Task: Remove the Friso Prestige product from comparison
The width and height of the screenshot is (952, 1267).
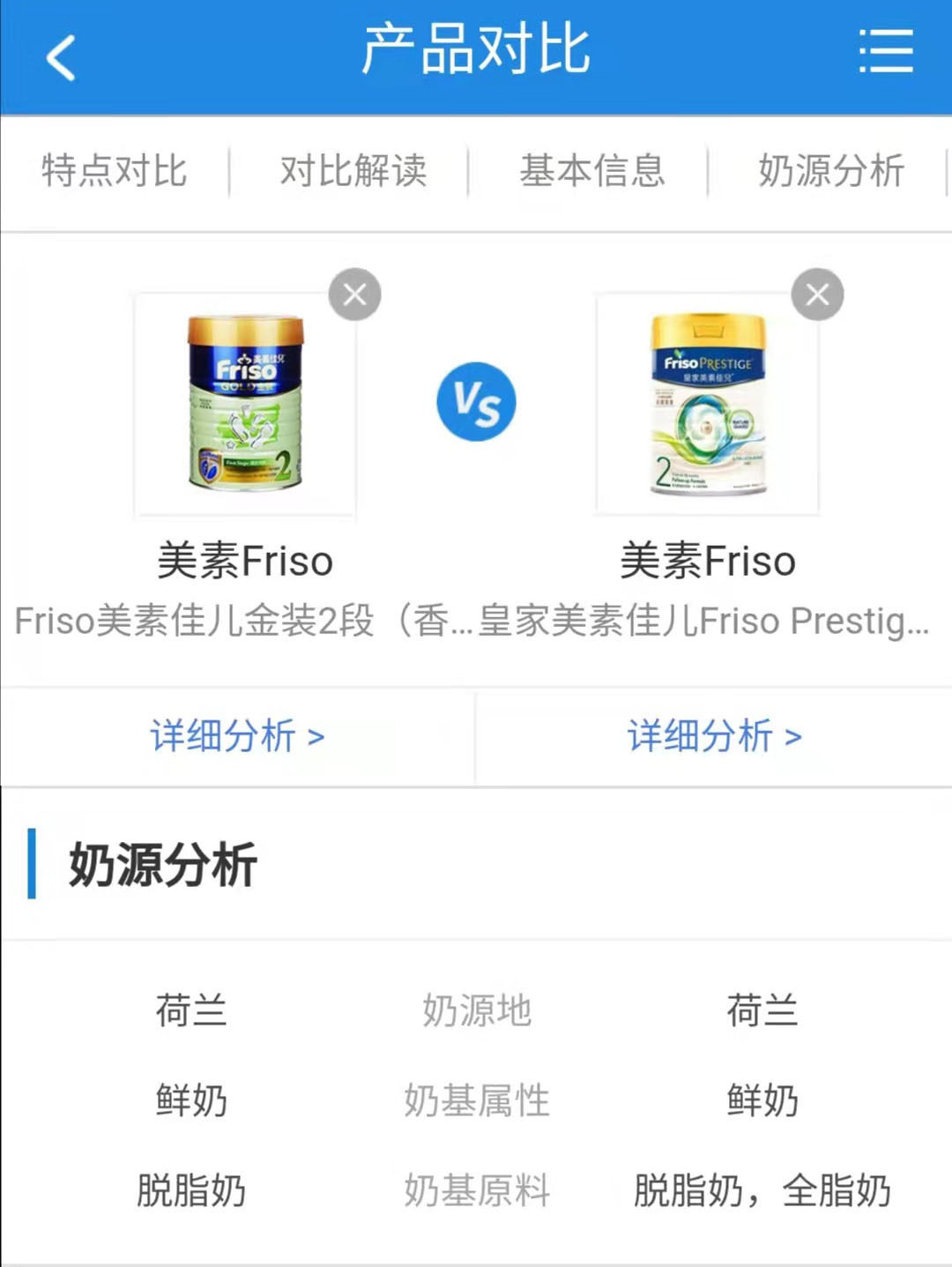Action: pyautogui.click(x=817, y=294)
